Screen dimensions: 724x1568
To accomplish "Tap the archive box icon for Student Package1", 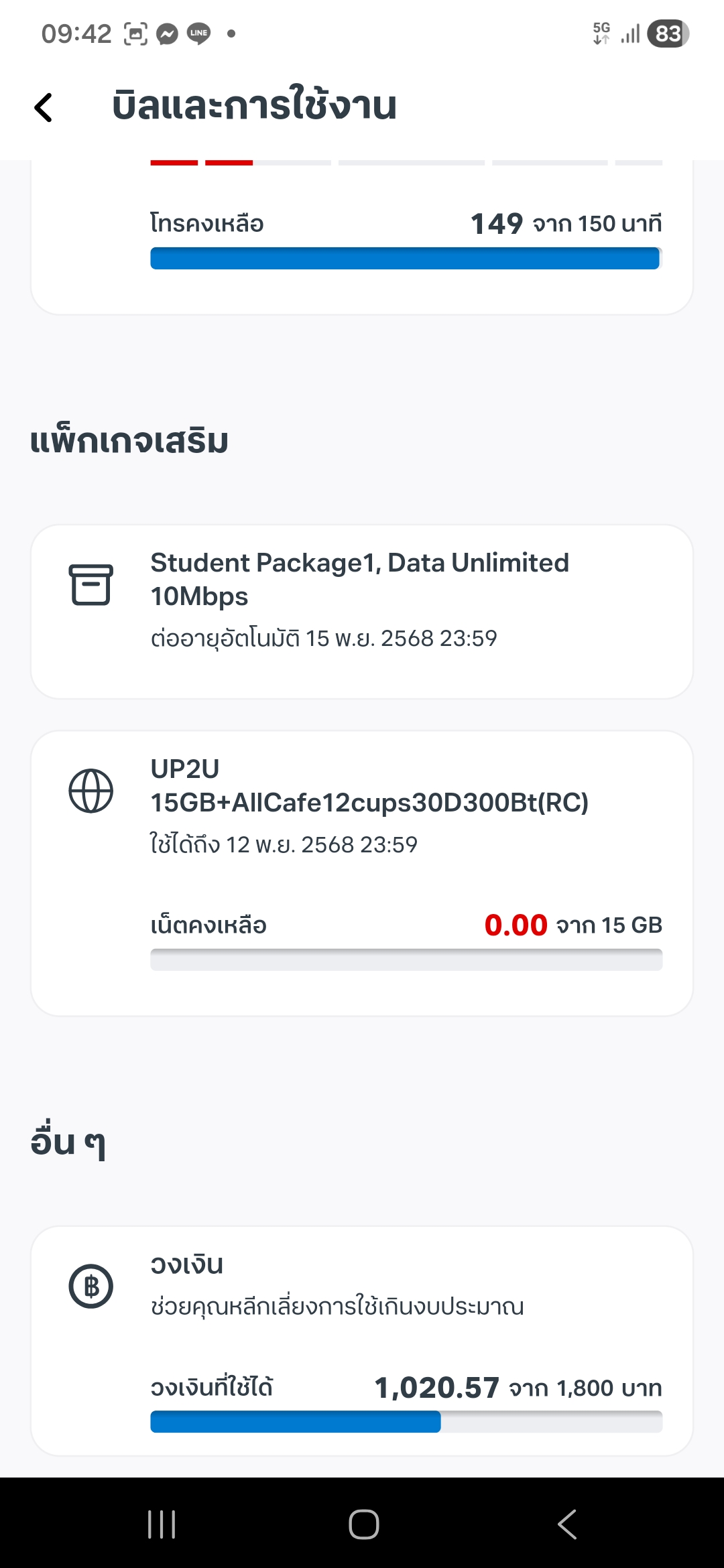I will tap(90, 584).
